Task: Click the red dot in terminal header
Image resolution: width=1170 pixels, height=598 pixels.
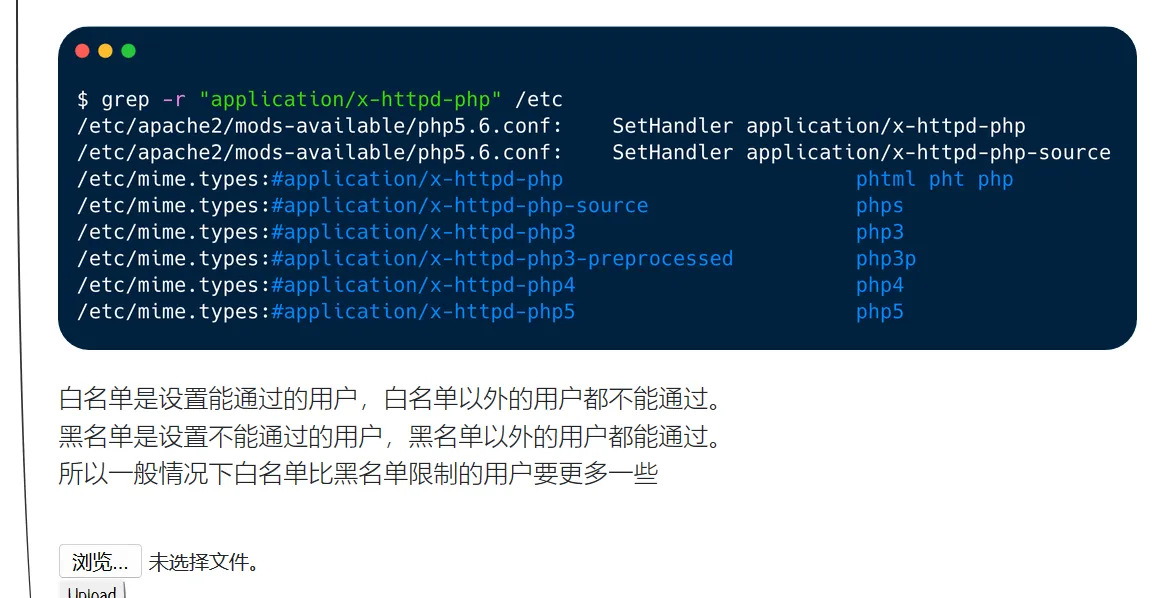Action: (82, 51)
